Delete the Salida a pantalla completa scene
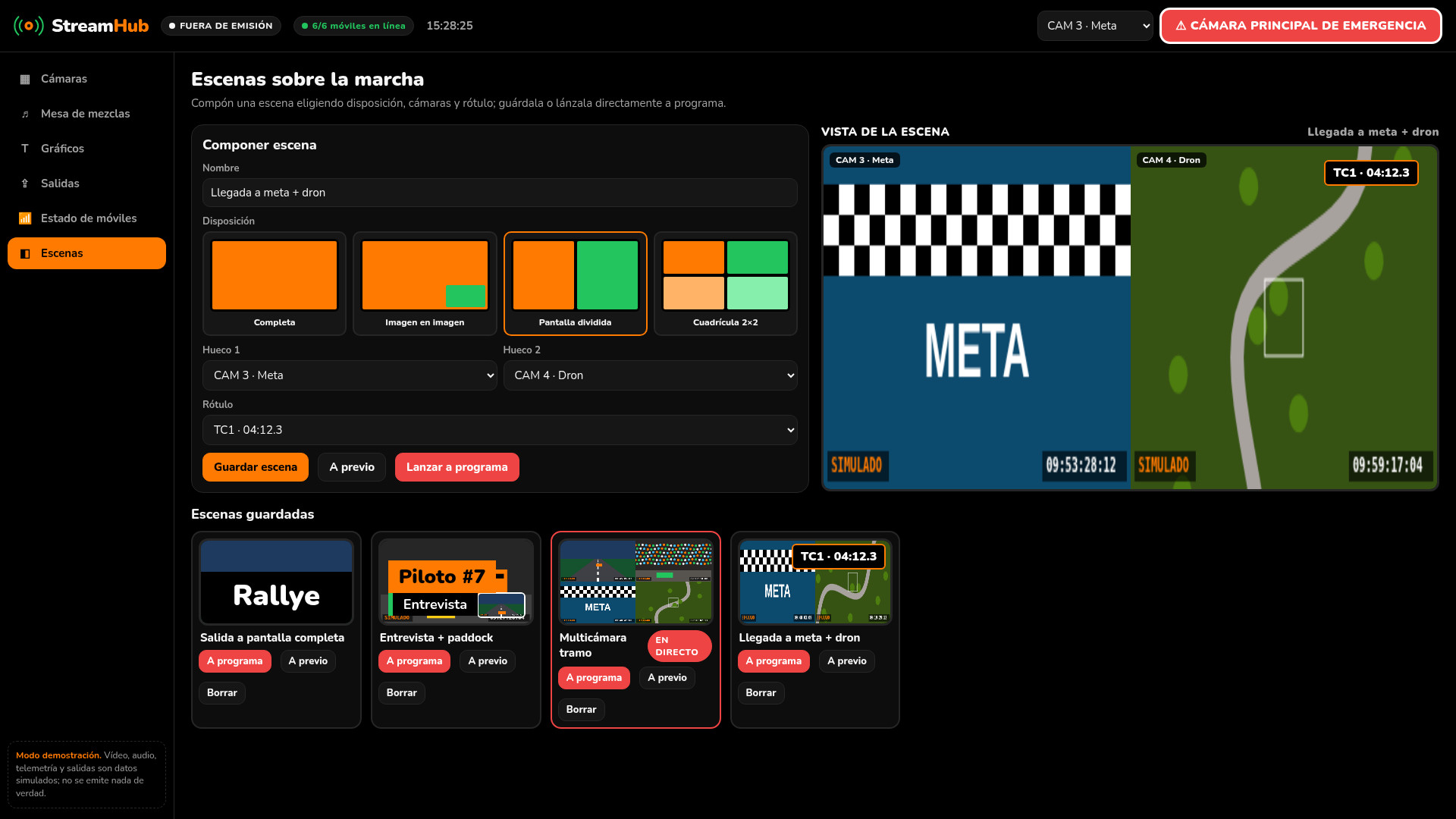Screen dimensions: 1456x819 coord(222,693)
